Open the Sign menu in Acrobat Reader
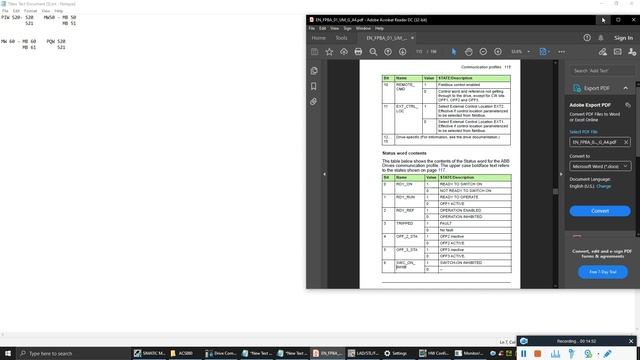 click(347, 28)
